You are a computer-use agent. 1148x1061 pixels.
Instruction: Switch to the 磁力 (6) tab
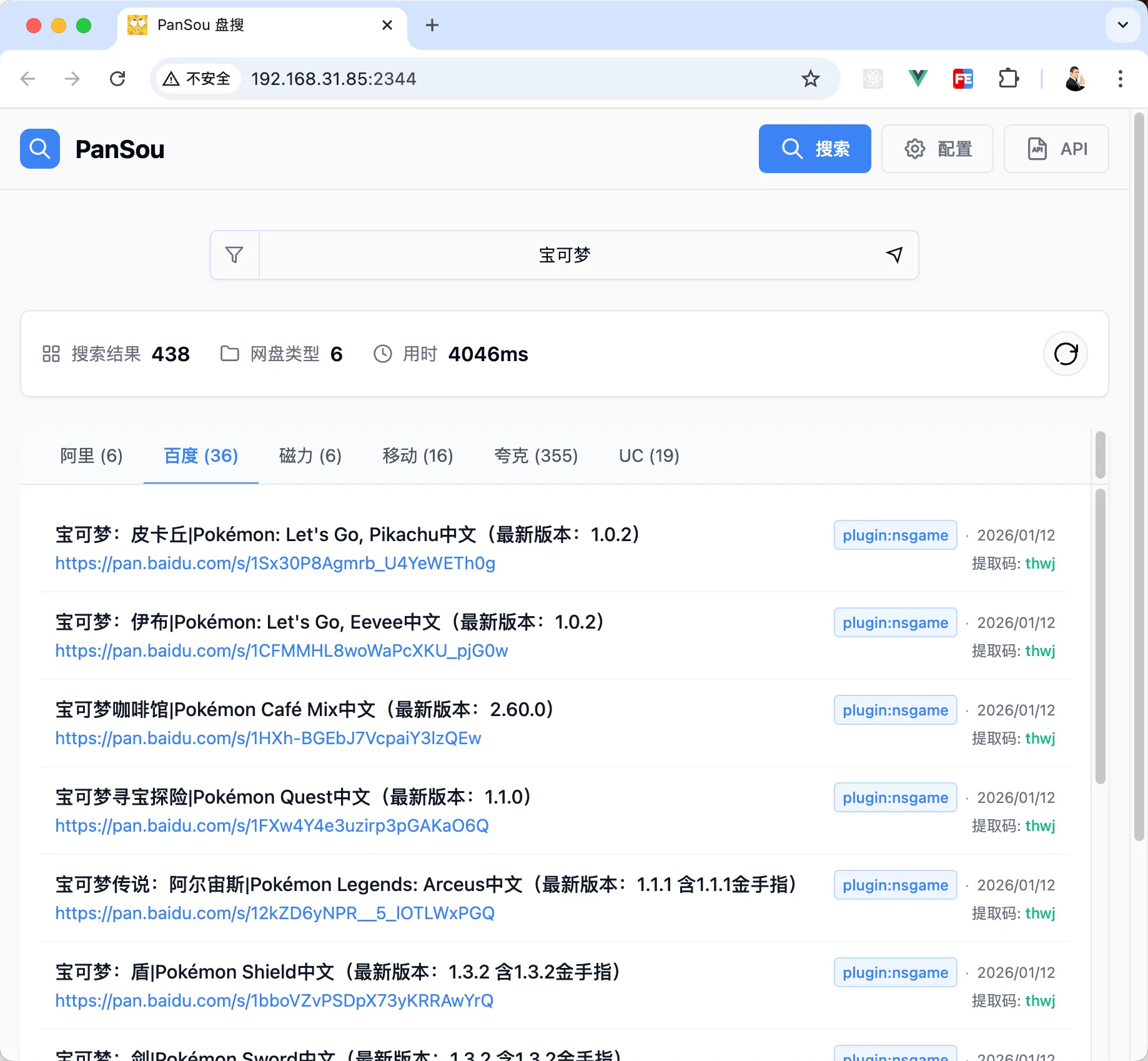click(310, 456)
